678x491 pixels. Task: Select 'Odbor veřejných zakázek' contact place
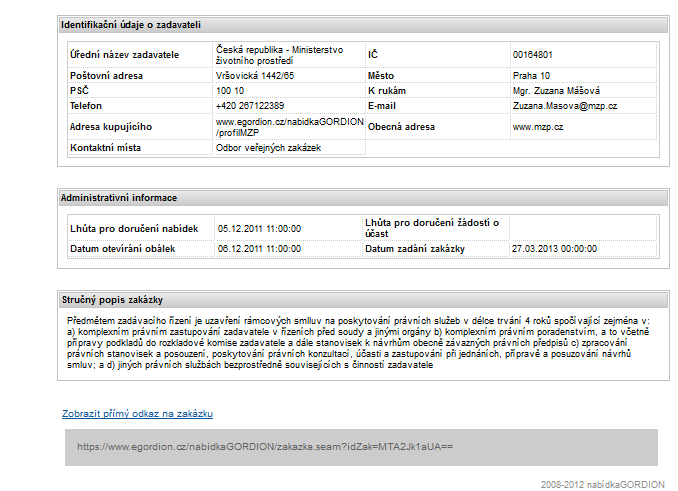[x=268, y=147]
